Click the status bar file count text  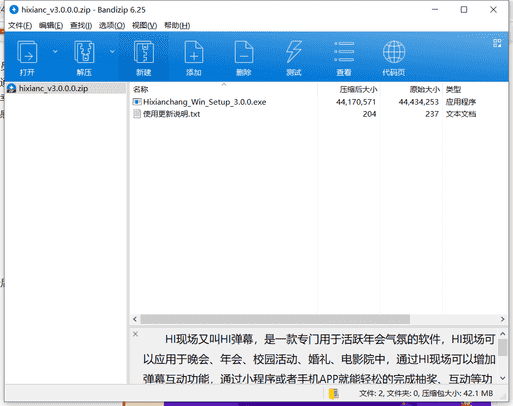pyautogui.click(x=426, y=394)
